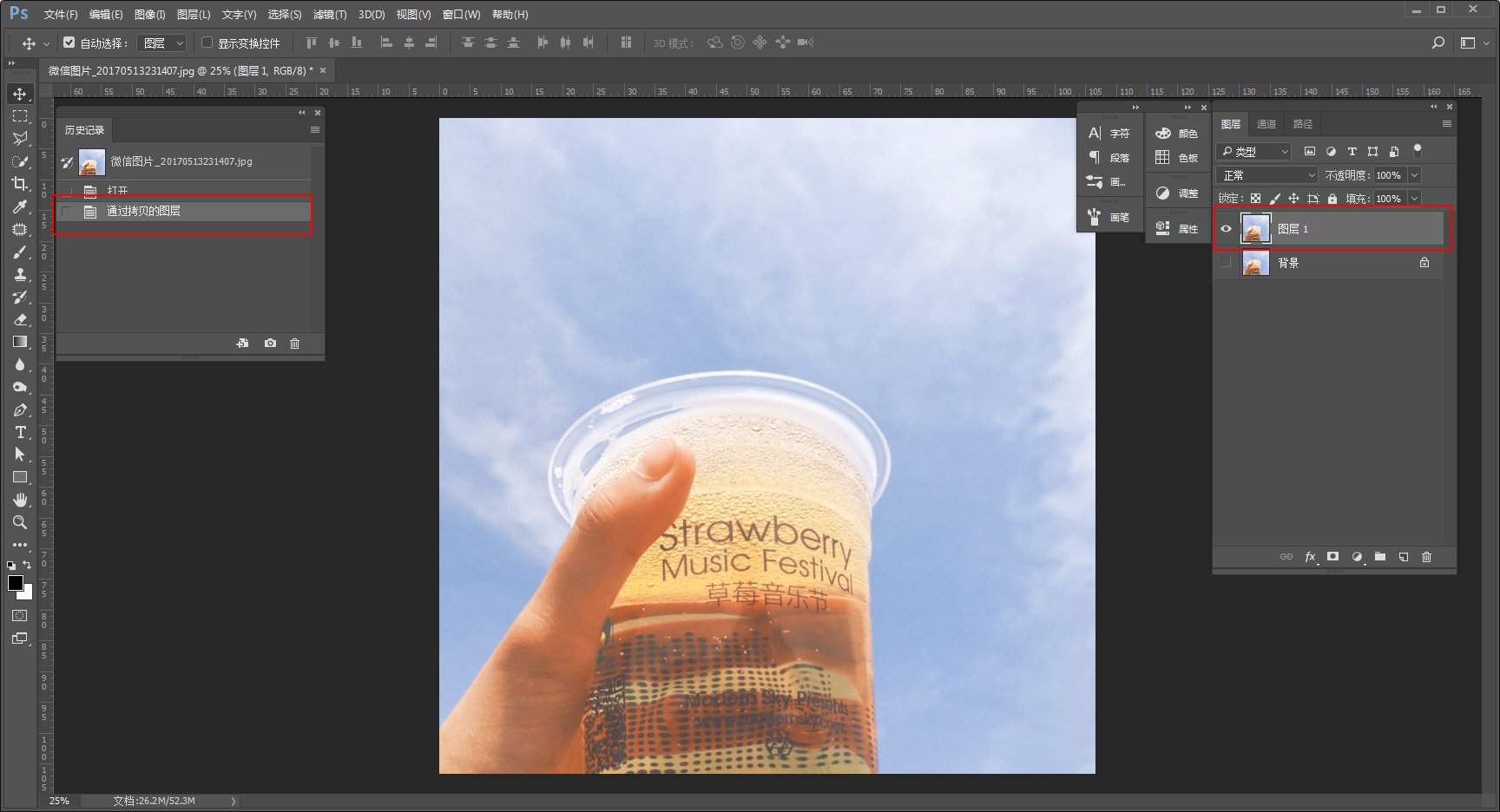Click the background color swatch
This screenshot has width=1500, height=812.
27,594
